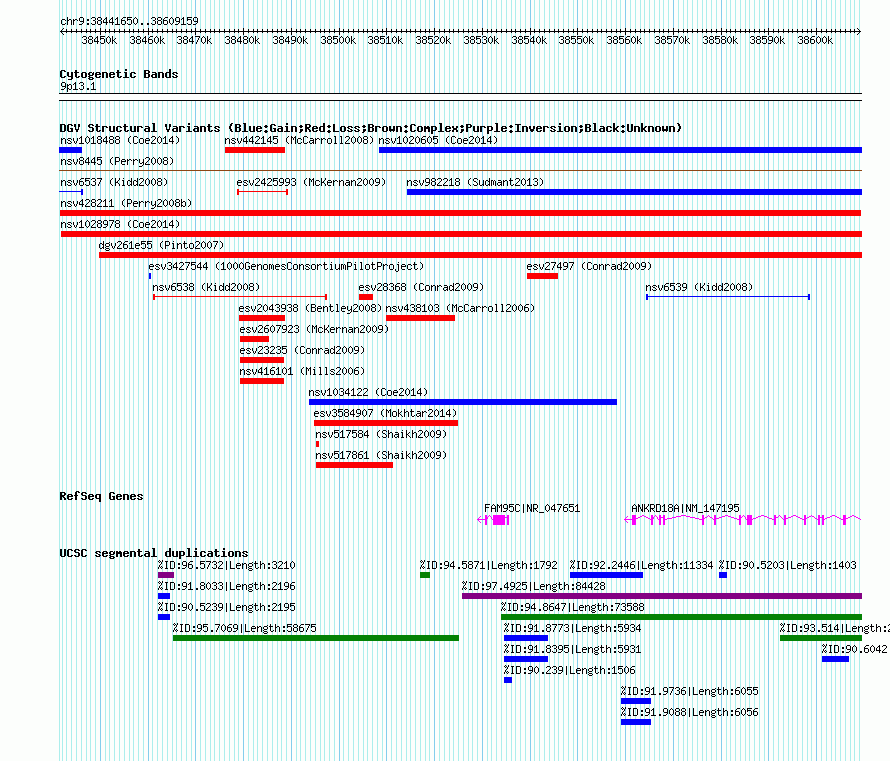Click the nsv6539 (Kidd2008) label
Image resolution: width=890 pixels, height=761 pixels.
[699, 287]
